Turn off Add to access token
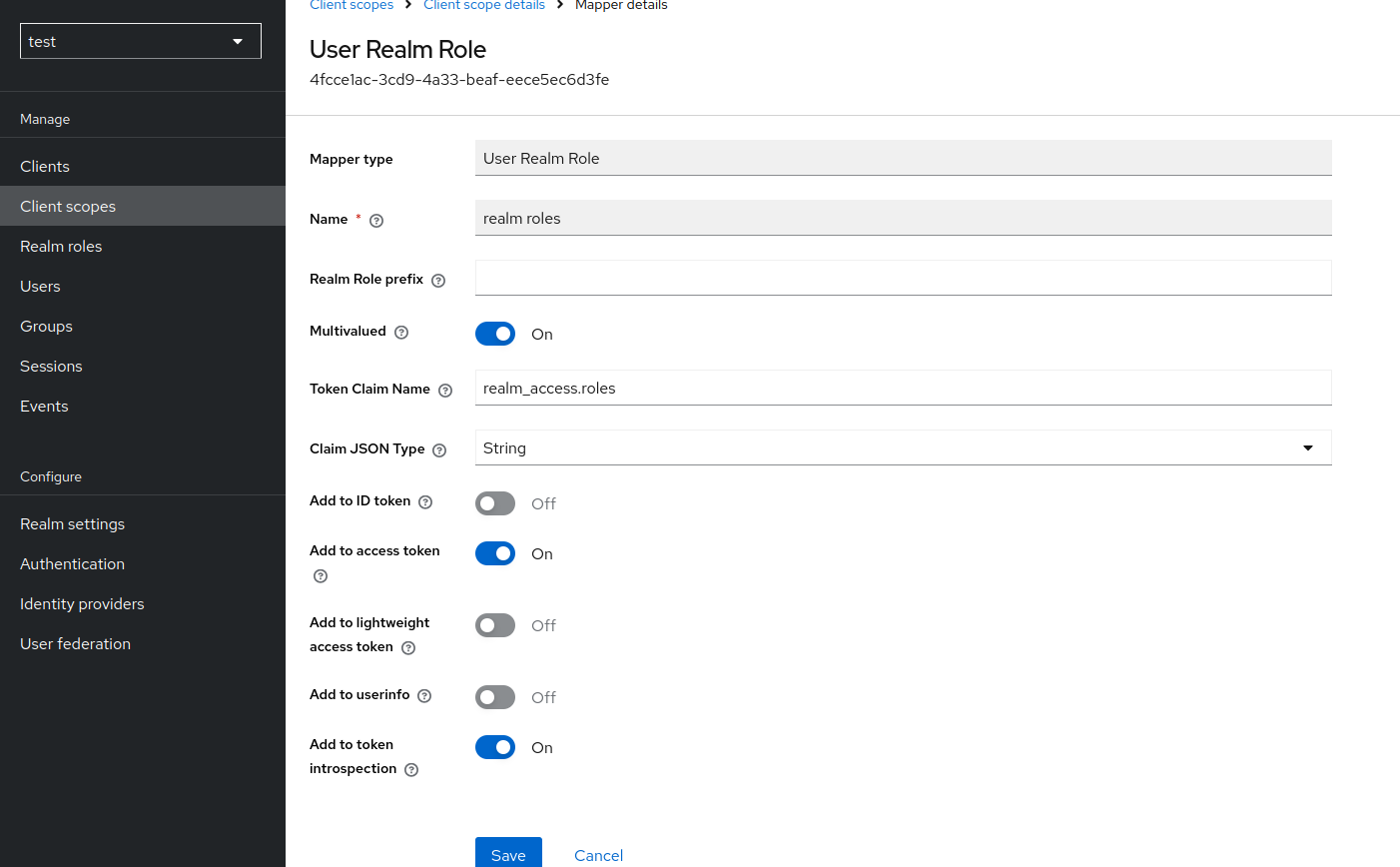1400x867 pixels. point(495,553)
